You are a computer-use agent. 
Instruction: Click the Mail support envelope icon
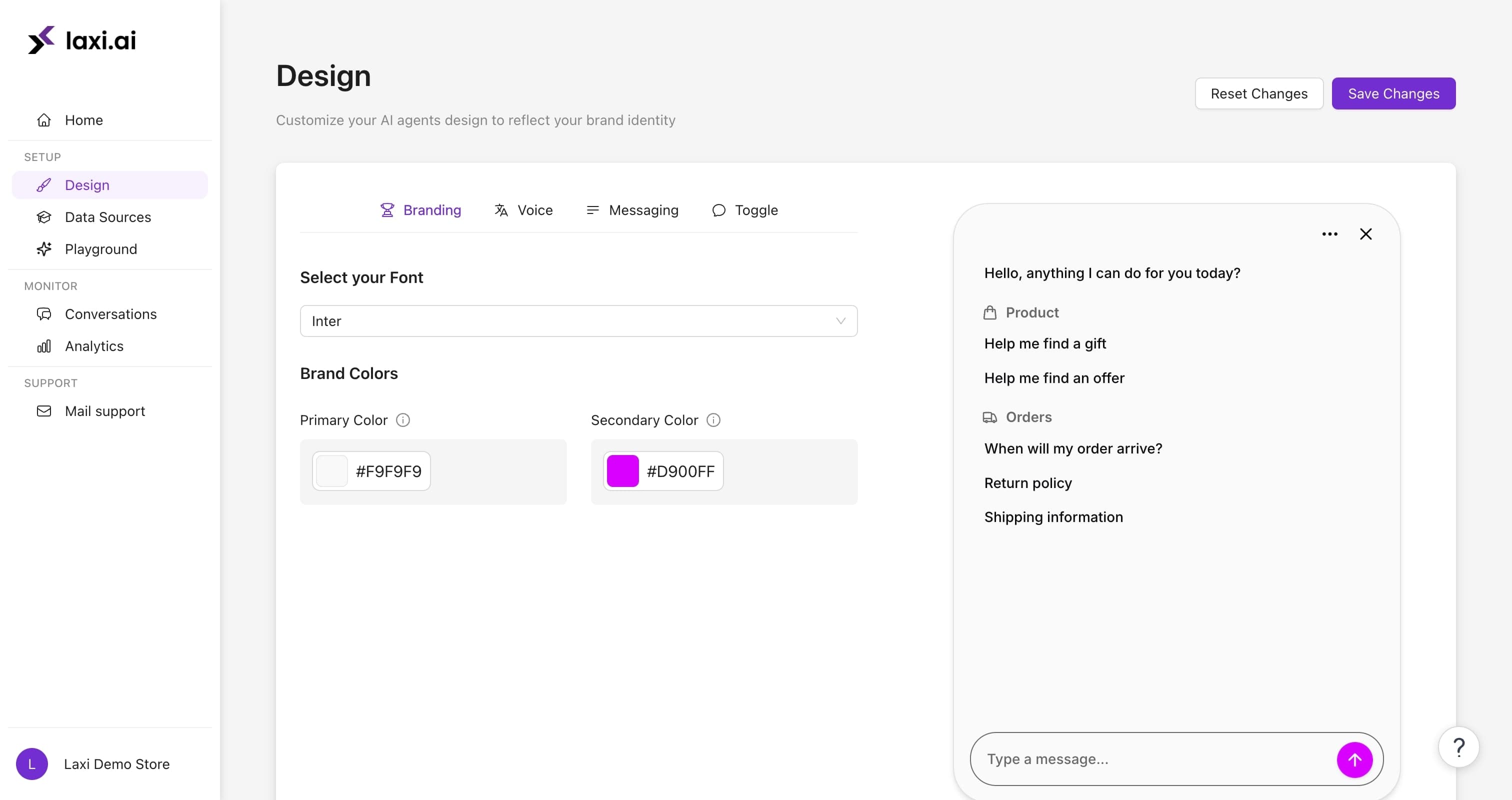click(x=44, y=411)
